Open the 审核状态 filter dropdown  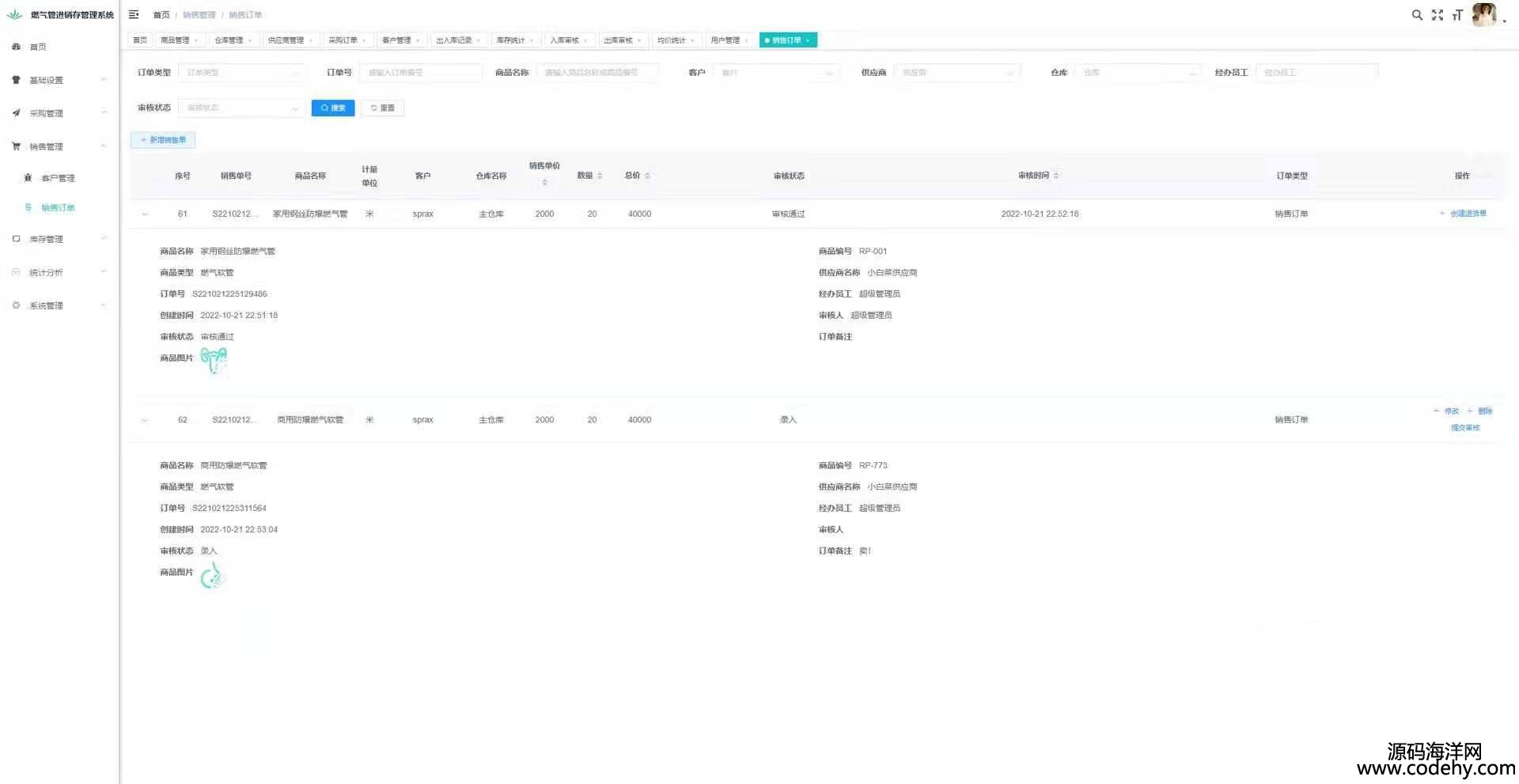point(241,108)
